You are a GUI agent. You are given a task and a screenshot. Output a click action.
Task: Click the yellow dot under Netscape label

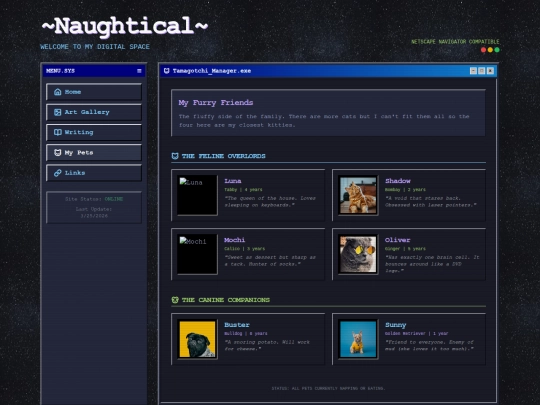[490, 50]
